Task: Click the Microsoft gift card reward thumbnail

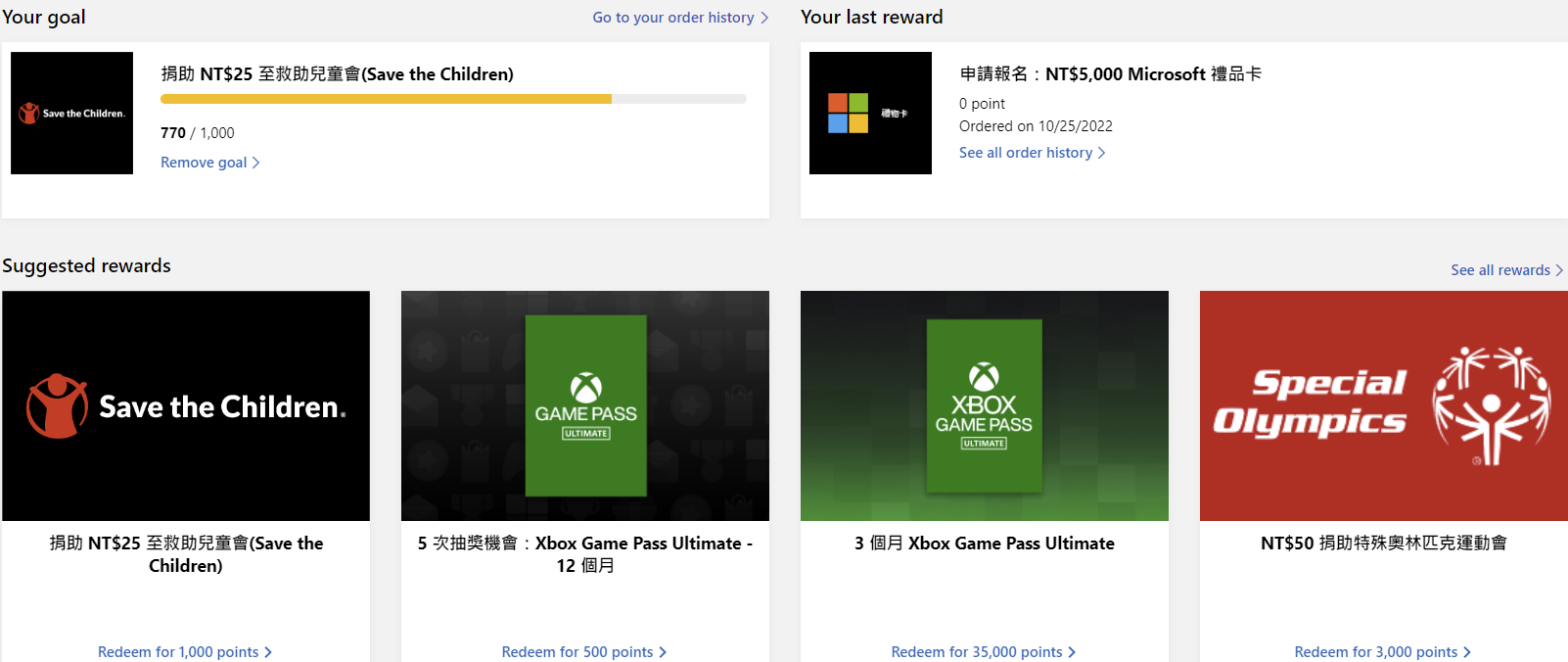Action: click(870, 113)
